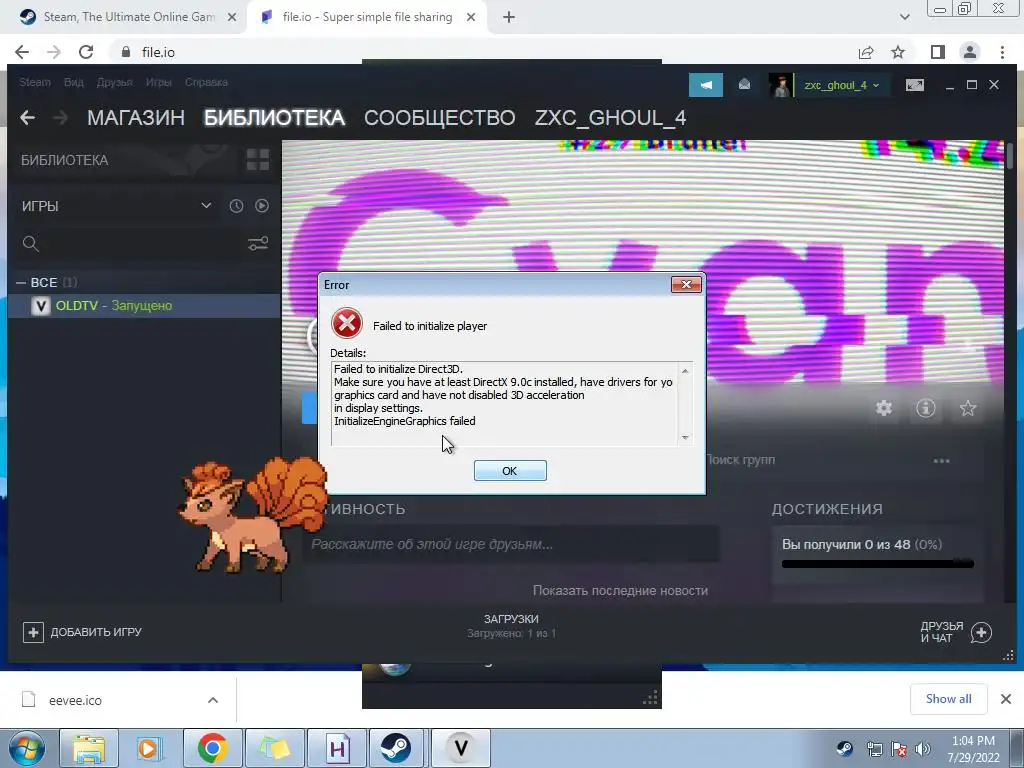This screenshot has height=768, width=1024.
Task: Open the Игры menu in Steam
Action: click(158, 82)
